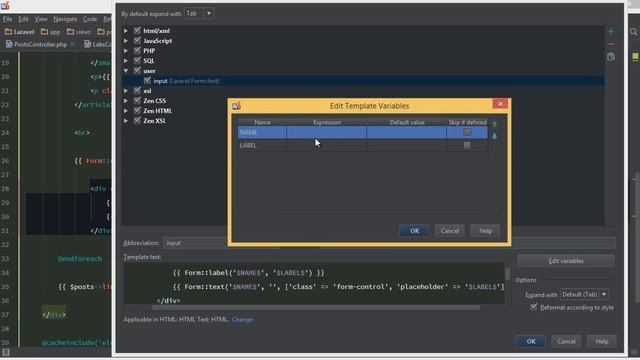Screen dimensions: 640x360
Task: Select the NAME variable row
Action: pyautogui.click(x=362, y=132)
